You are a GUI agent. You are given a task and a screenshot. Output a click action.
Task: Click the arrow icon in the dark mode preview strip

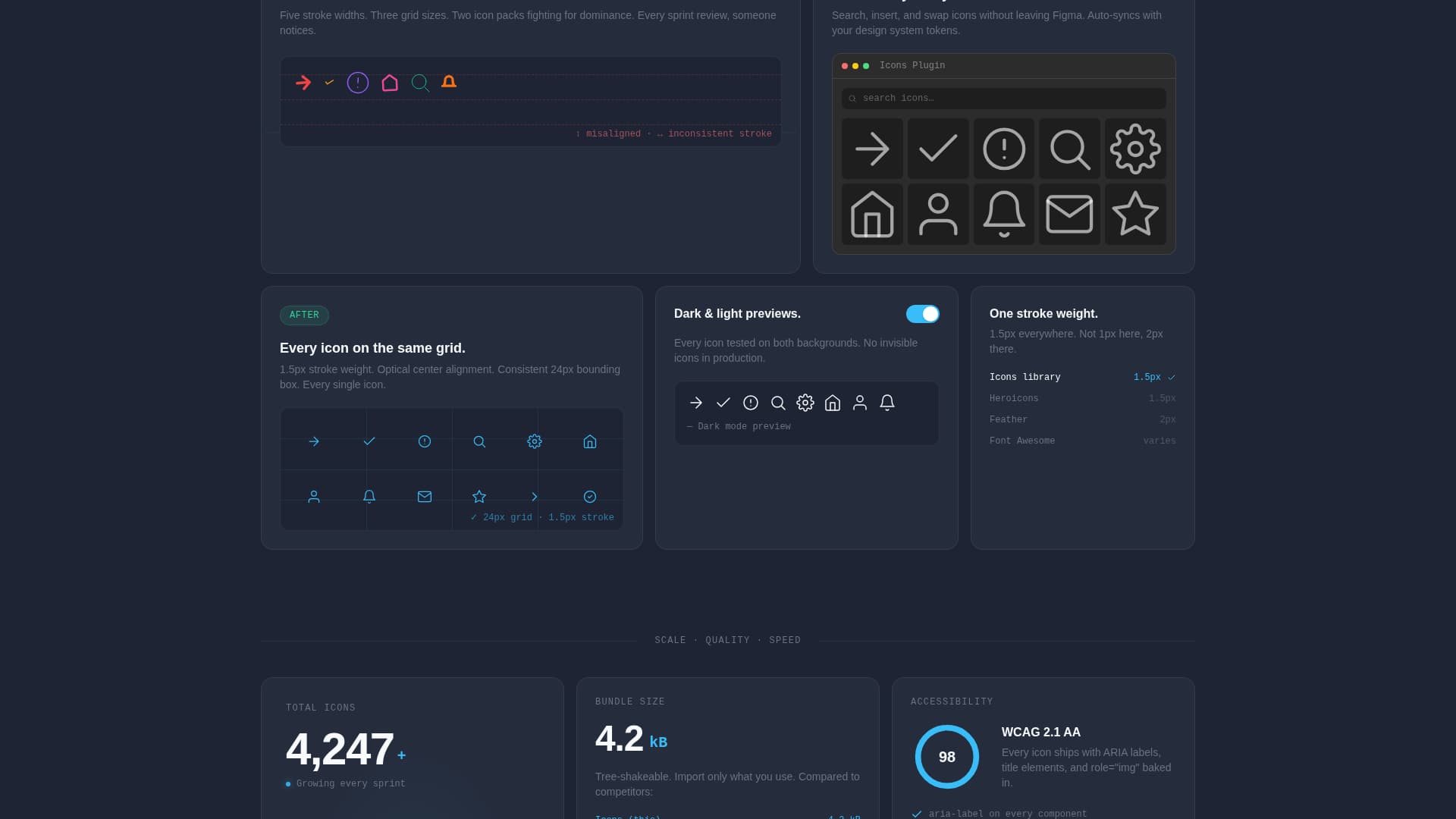pyautogui.click(x=696, y=403)
